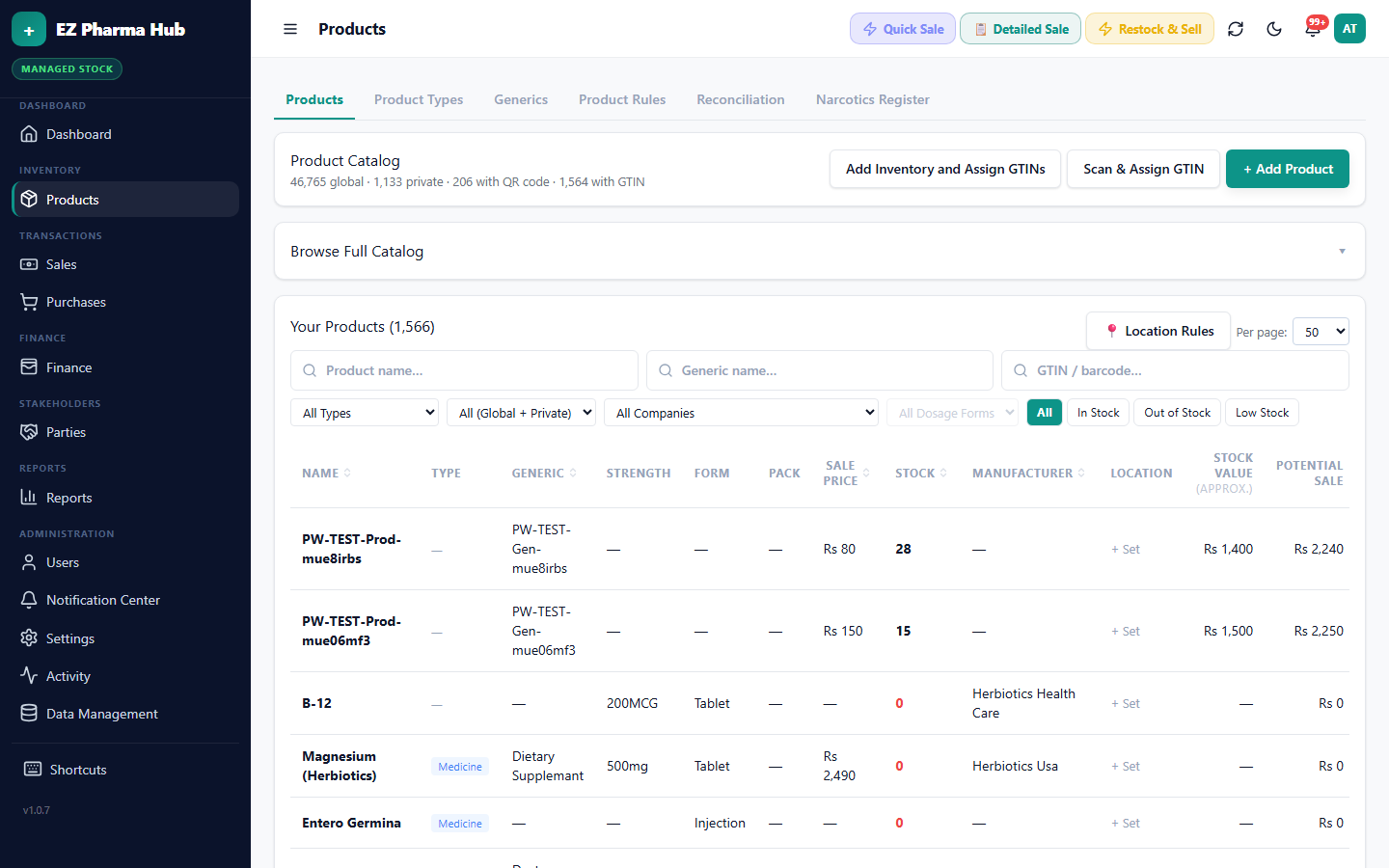Open the All Companies dropdown
This screenshot has width=1389, height=868.
(741, 413)
